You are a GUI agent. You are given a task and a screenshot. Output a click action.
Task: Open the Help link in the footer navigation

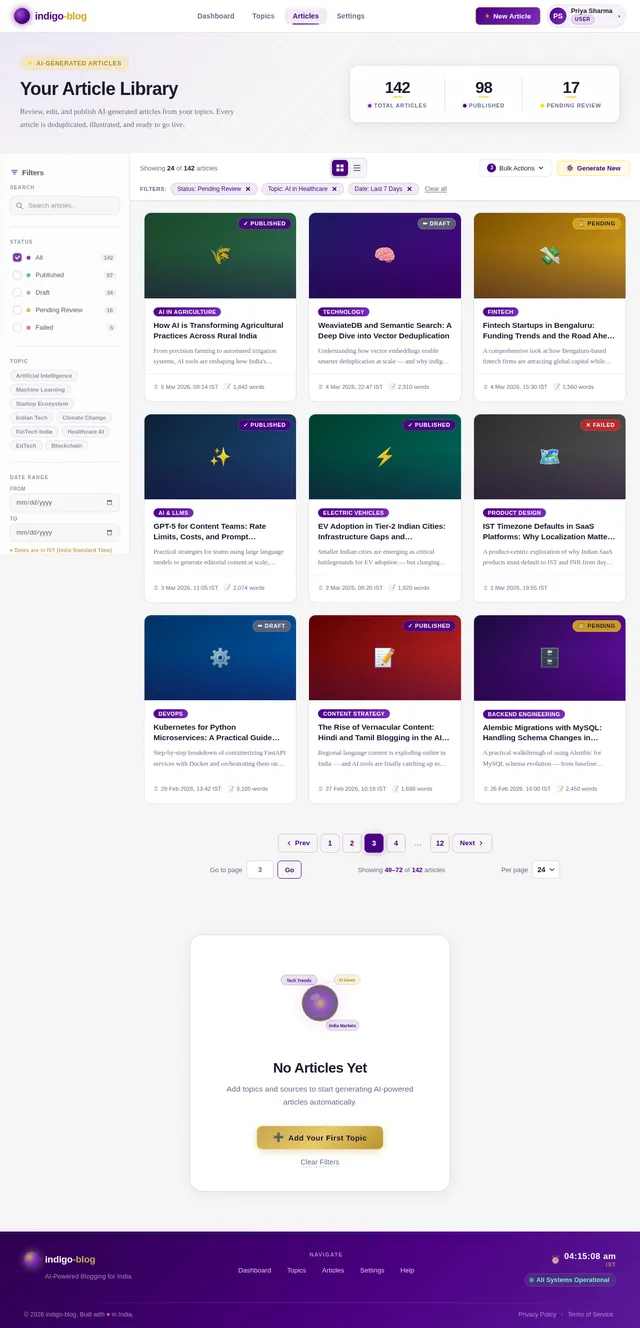[x=407, y=1270]
